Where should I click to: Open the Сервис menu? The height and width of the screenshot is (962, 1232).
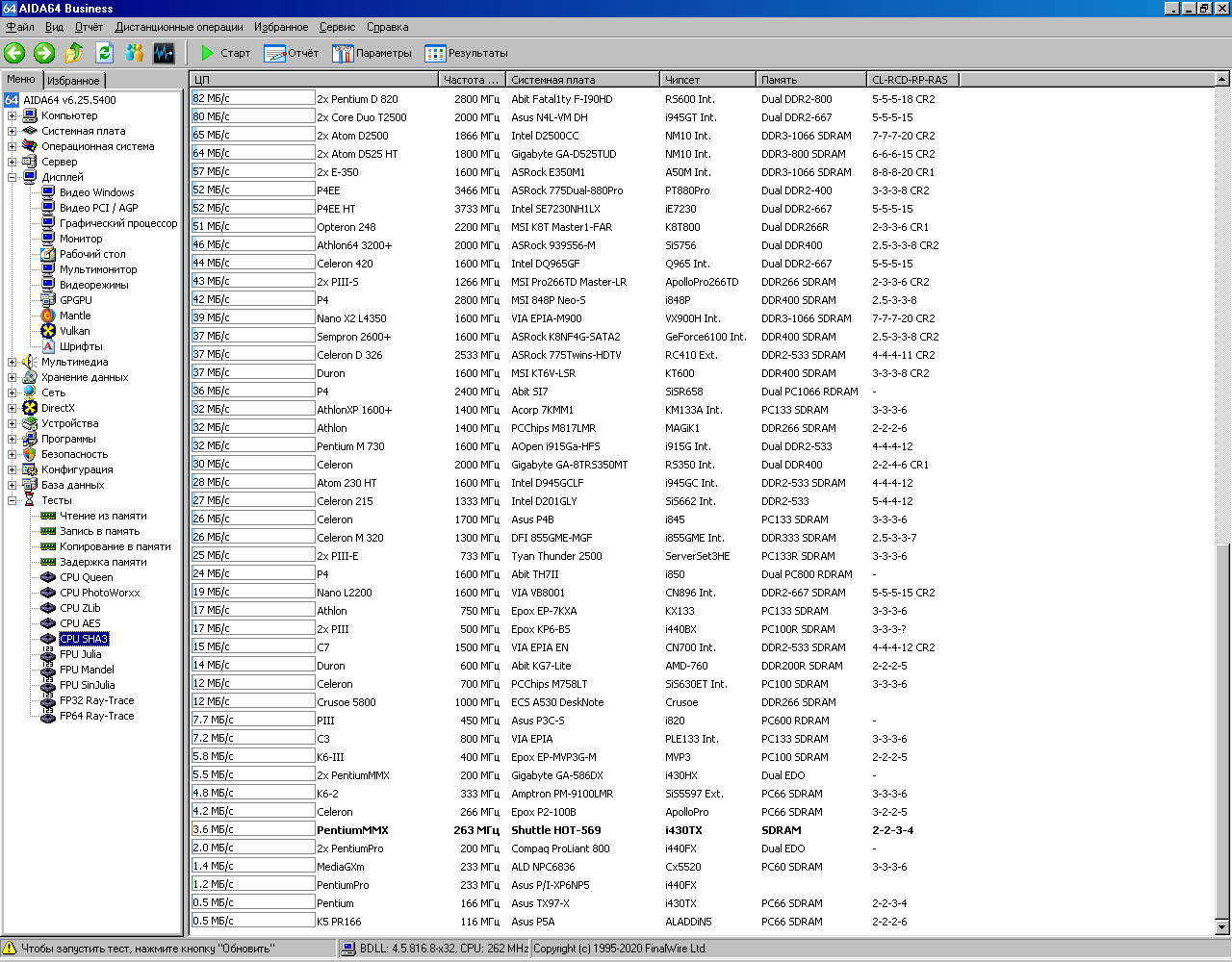pyautogui.click(x=337, y=27)
